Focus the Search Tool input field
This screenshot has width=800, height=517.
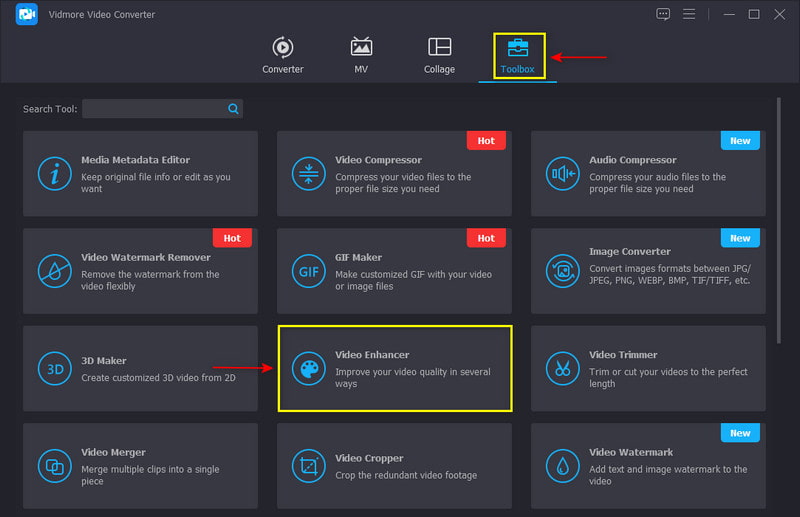[x=162, y=109]
